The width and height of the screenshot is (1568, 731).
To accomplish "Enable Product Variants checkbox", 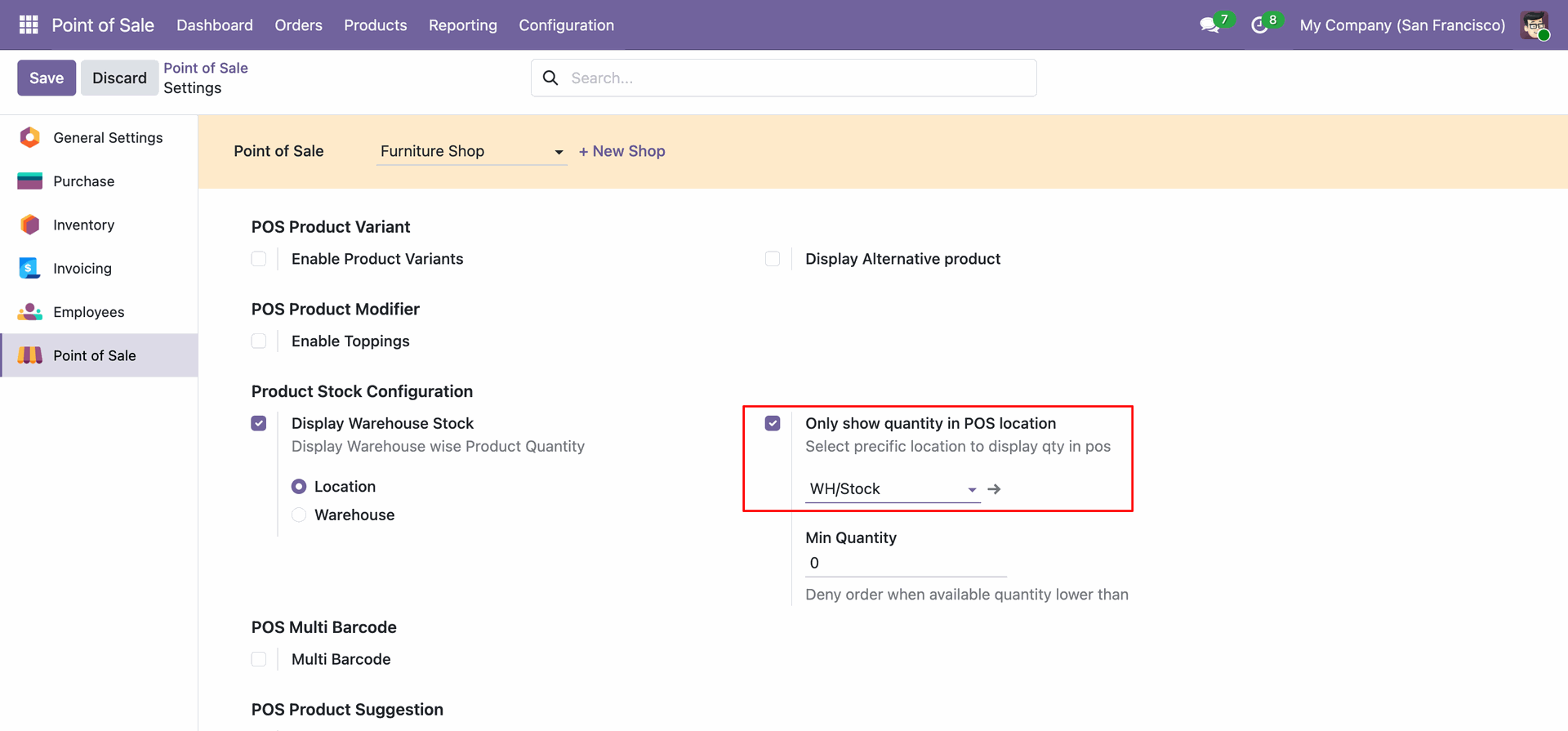I will (x=259, y=259).
